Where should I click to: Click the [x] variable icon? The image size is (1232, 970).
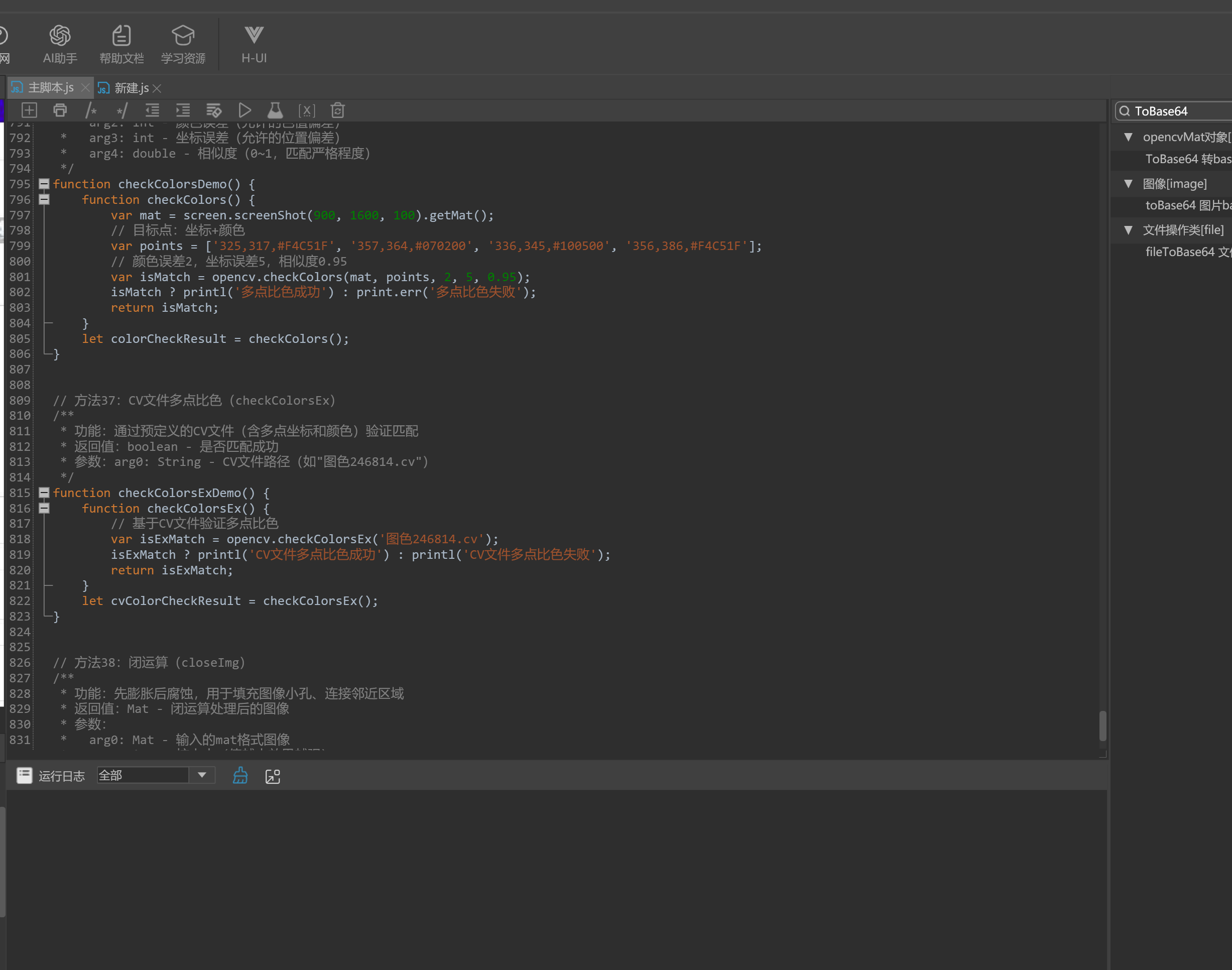(307, 110)
